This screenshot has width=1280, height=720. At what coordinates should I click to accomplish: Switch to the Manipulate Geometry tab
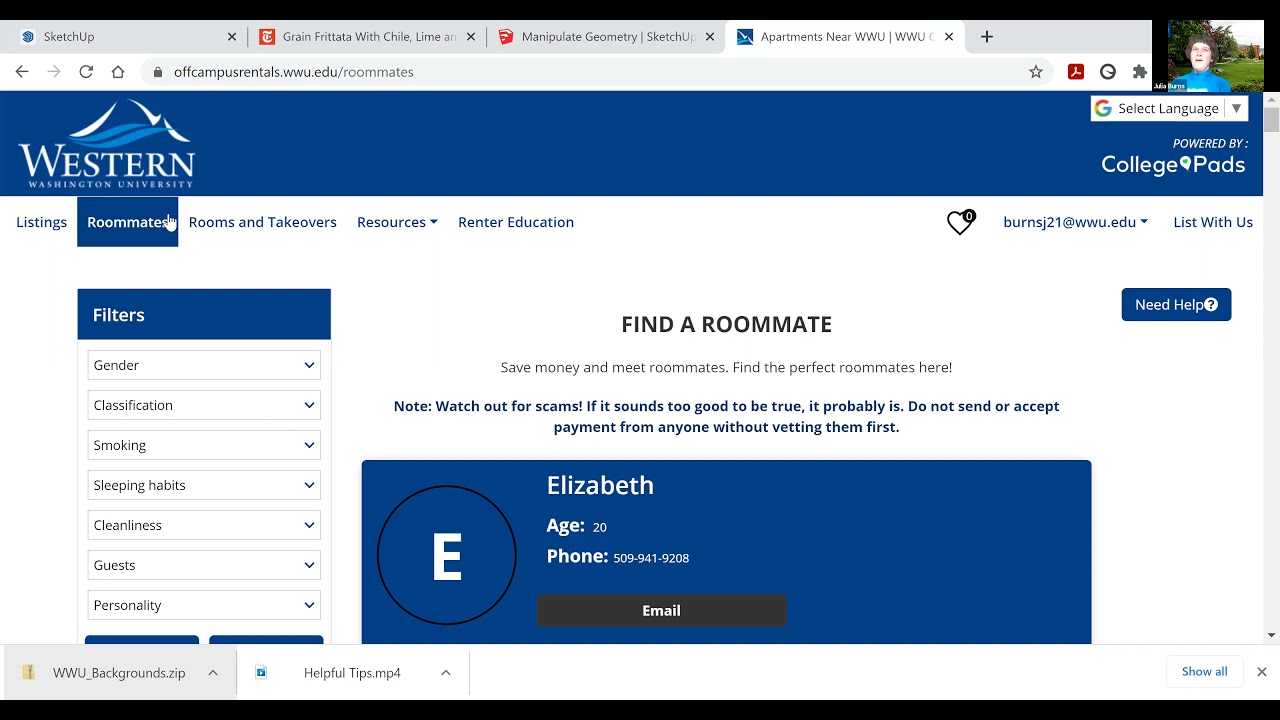click(x=606, y=37)
